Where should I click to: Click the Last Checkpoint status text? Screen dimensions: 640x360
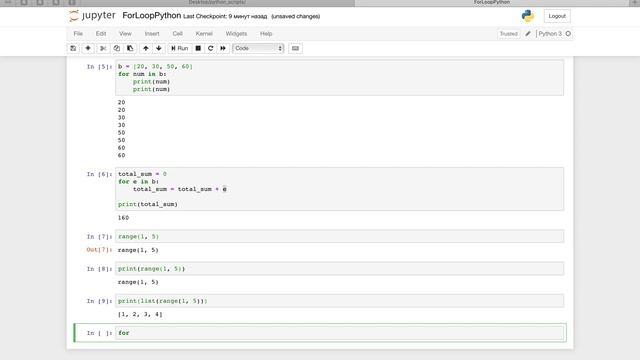pyautogui.click(x=225, y=16)
